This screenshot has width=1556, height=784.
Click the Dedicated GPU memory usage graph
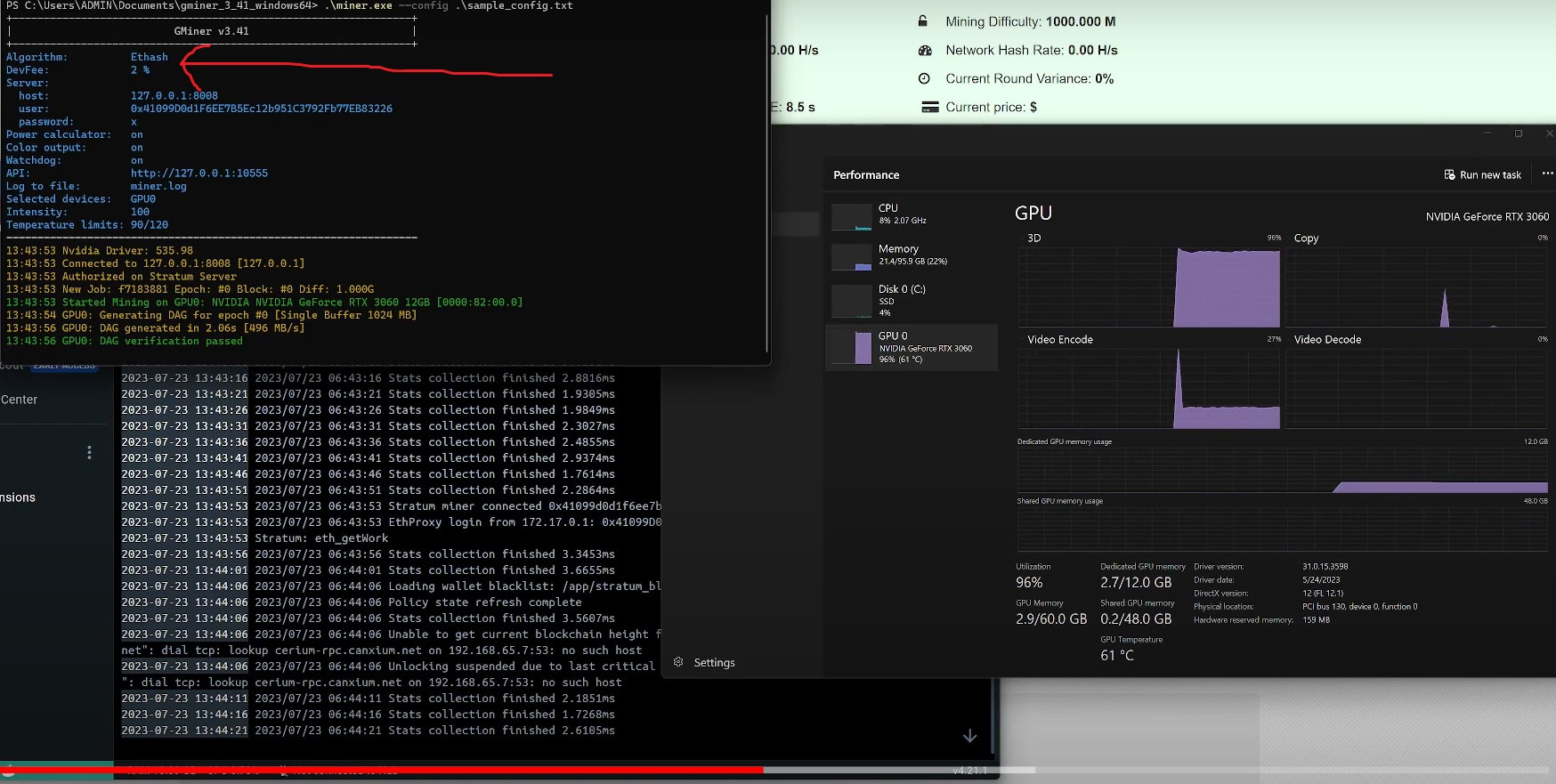1282,471
